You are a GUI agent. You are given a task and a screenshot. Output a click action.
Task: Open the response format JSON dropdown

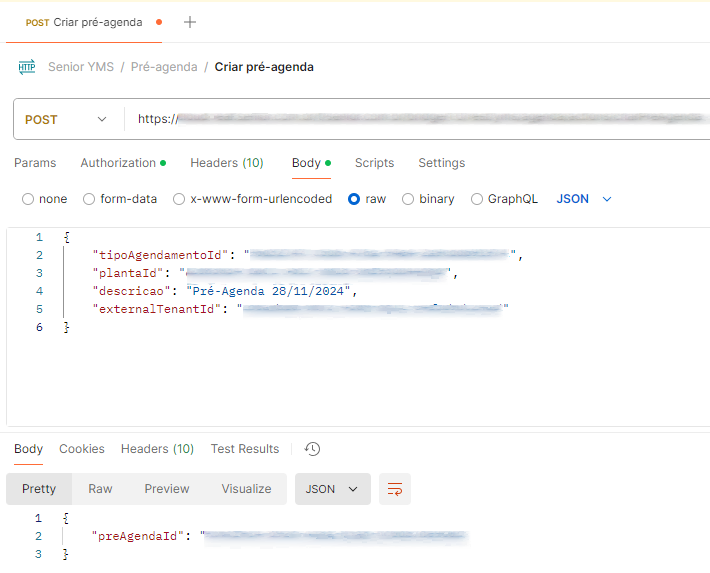click(x=332, y=489)
